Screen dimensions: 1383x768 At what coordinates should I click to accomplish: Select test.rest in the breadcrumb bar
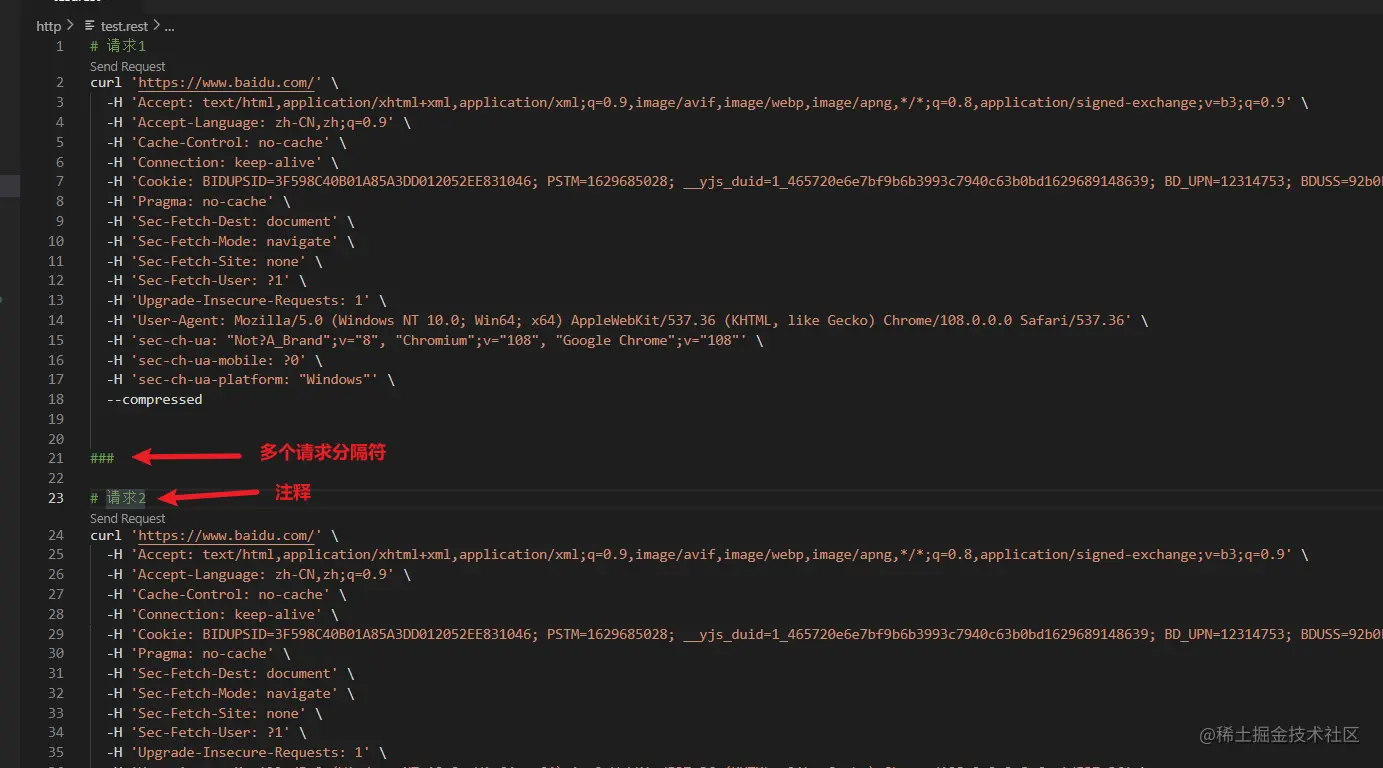pos(122,25)
